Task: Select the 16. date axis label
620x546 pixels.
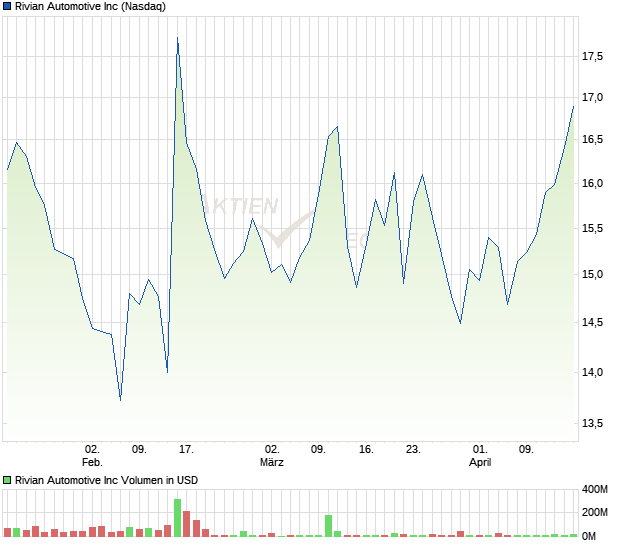Action: tap(366, 450)
